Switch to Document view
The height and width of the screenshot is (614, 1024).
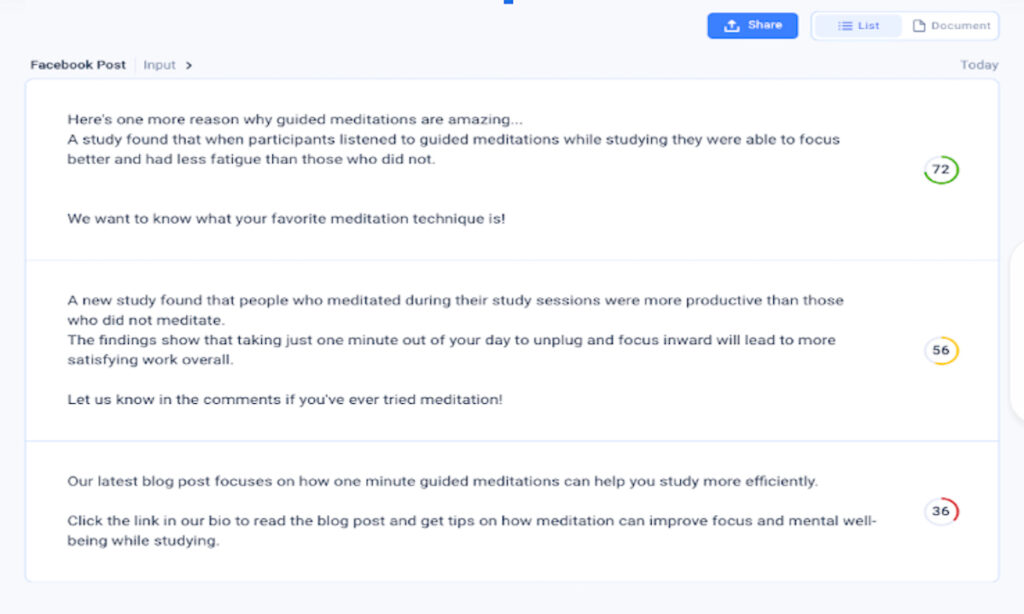pos(951,26)
